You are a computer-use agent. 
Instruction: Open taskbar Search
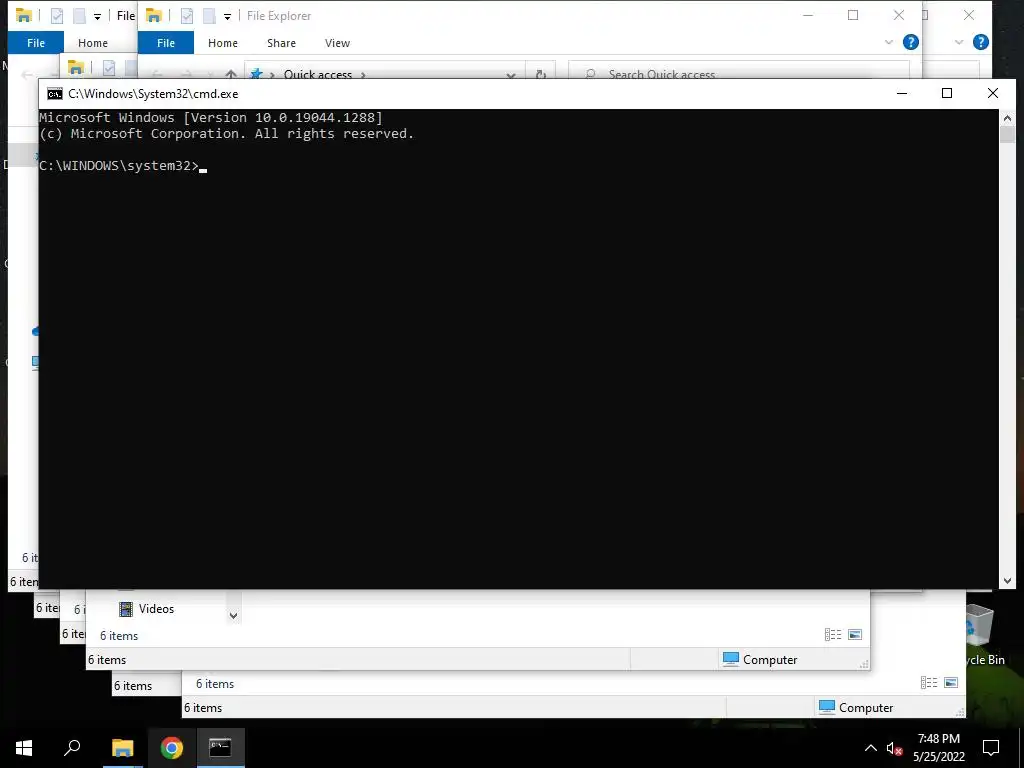tap(72, 748)
